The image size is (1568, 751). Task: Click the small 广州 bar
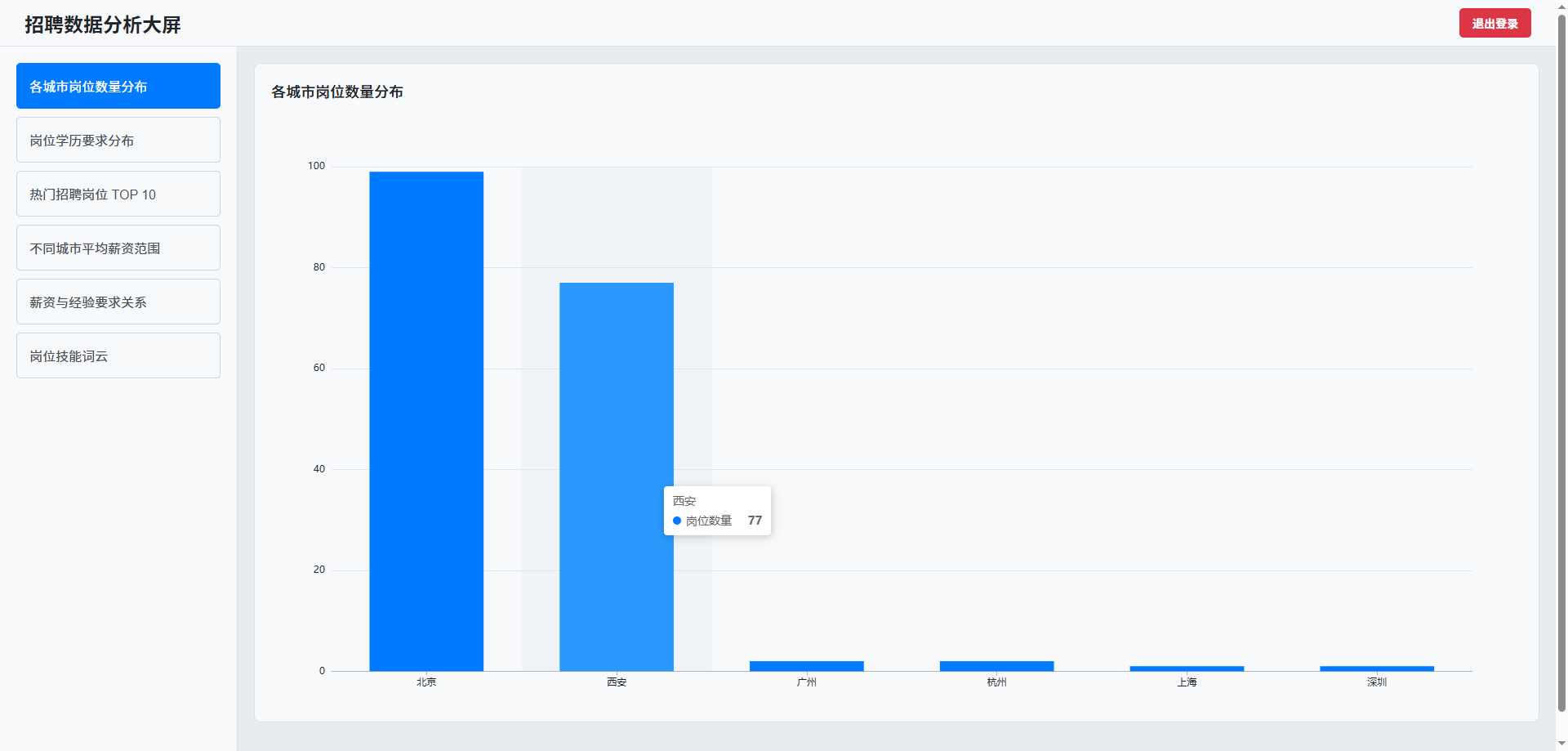[807, 666]
